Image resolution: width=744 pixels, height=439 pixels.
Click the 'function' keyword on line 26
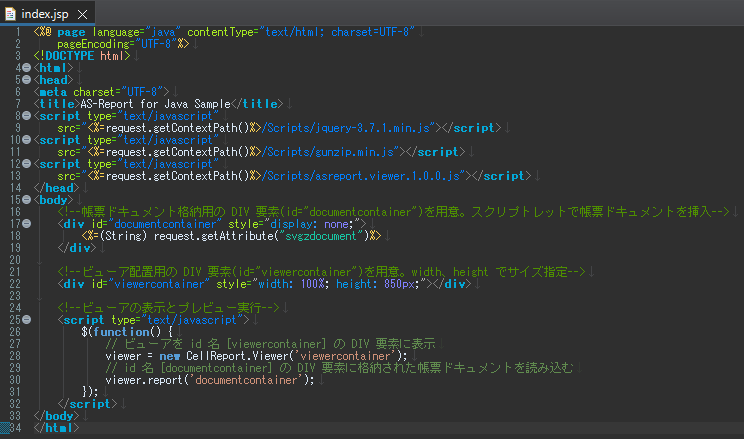click(x=121, y=332)
